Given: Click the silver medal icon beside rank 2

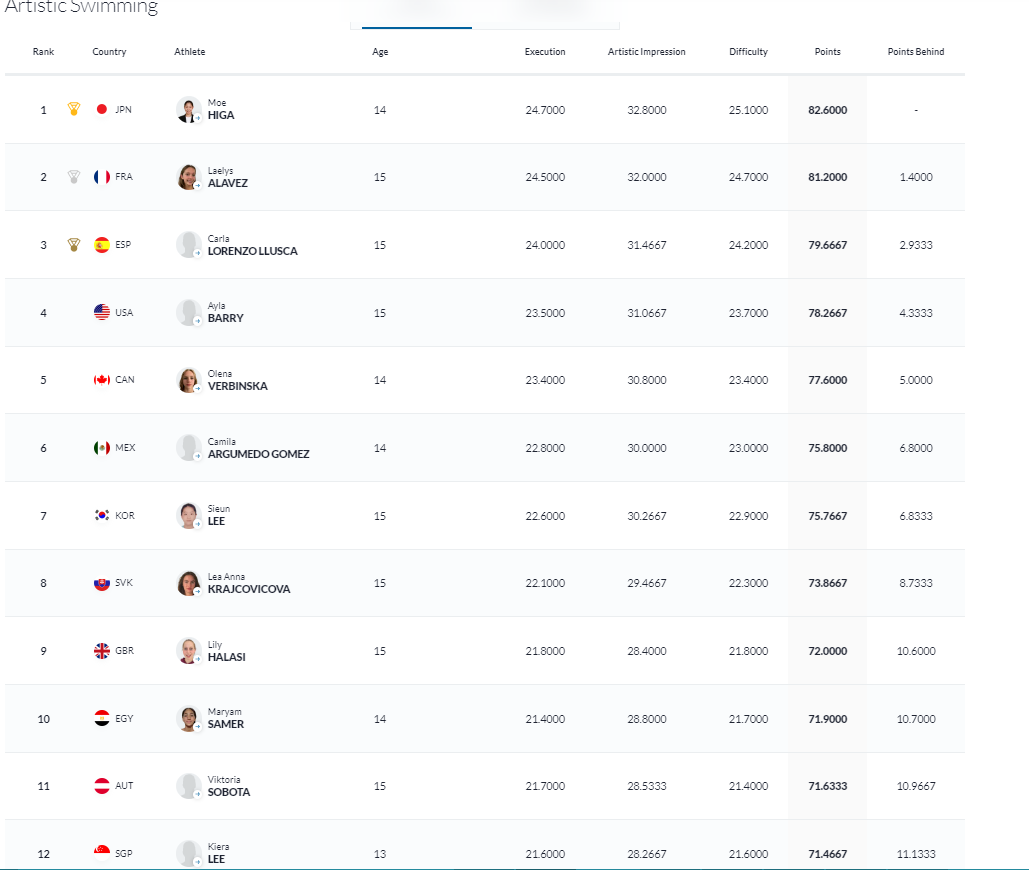Looking at the screenshot, I should point(74,177).
